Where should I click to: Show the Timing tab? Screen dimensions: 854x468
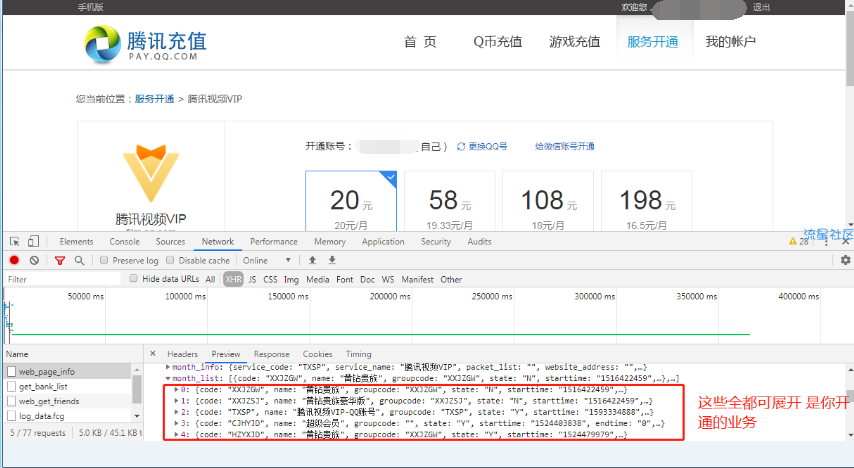pyautogui.click(x=358, y=354)
